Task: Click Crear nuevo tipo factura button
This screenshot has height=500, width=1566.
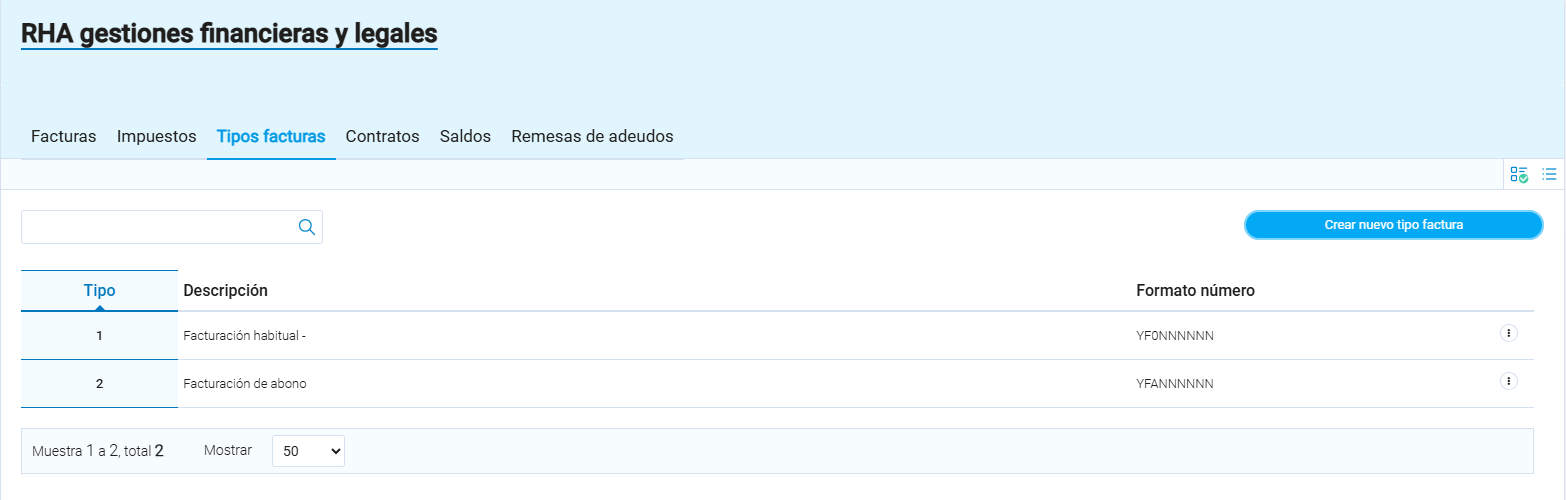Action: [x=1393, y=225]
